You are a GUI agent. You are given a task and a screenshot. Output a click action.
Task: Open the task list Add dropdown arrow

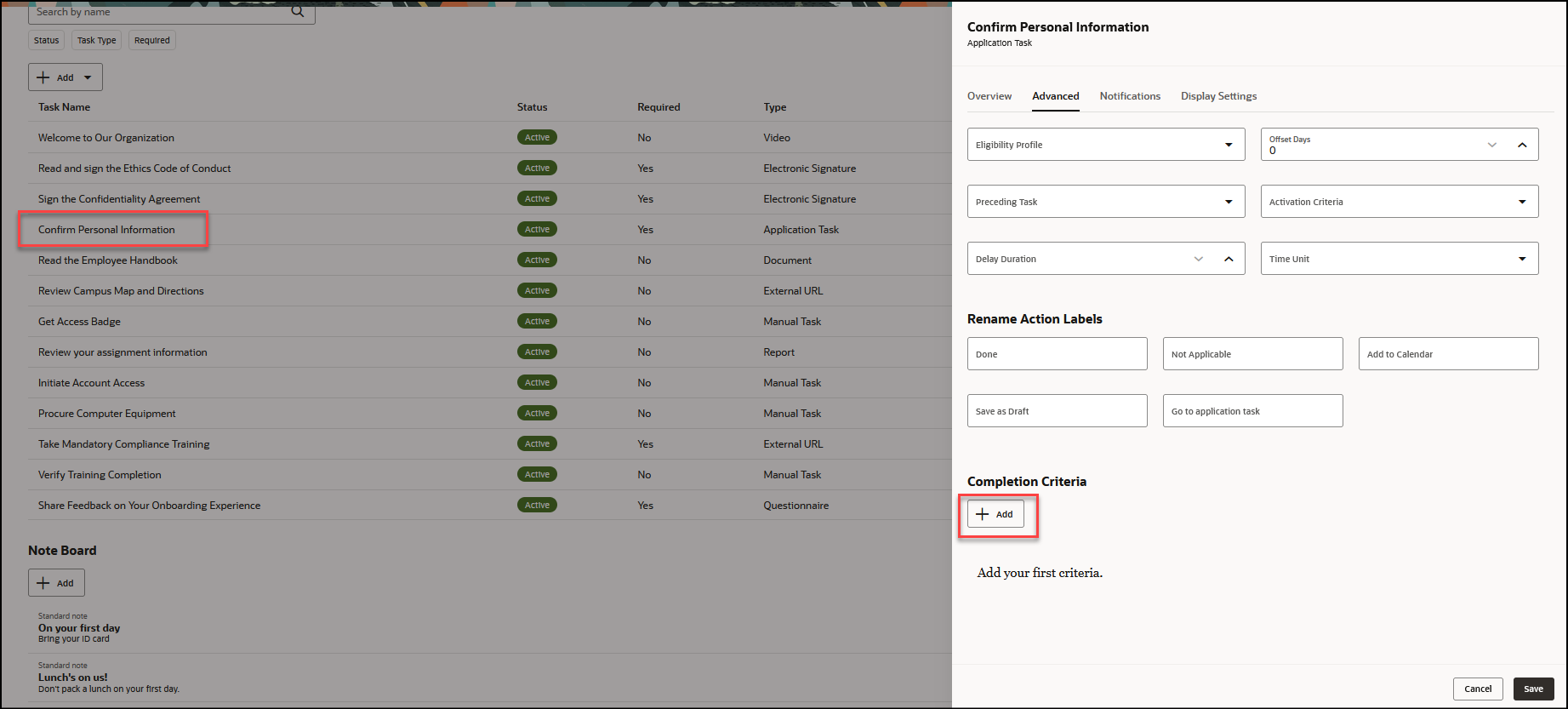pyautogui.click(x=88, y=77)
